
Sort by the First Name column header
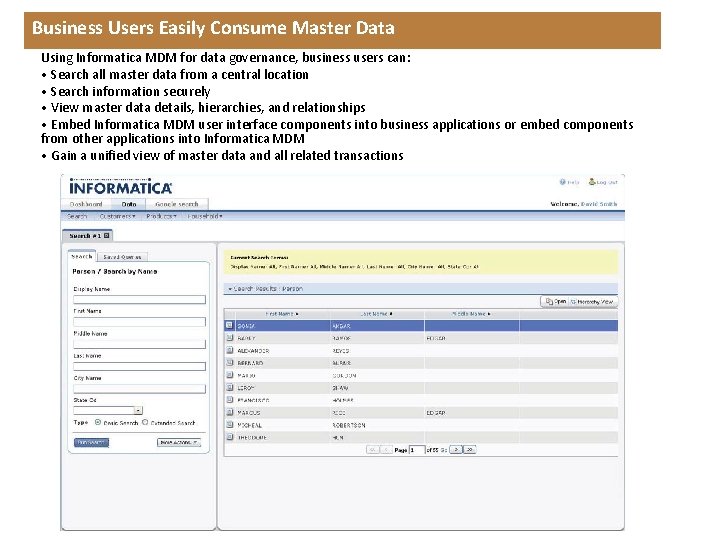[x=282, y=314]
